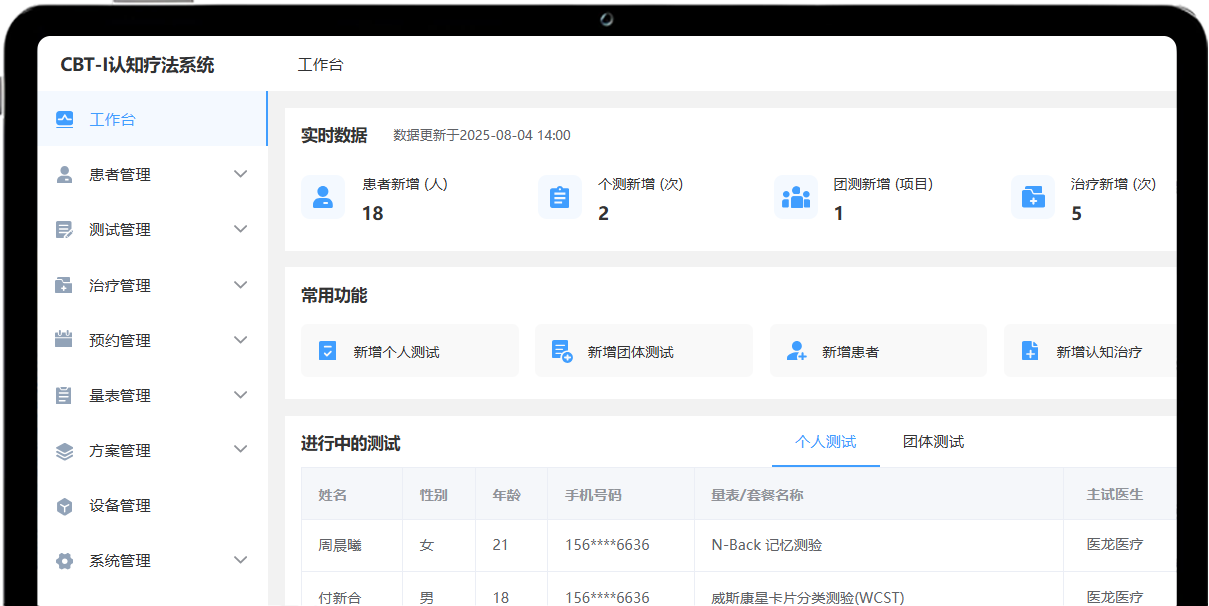The image size is (1209, 606).
Task: Open the 新增团体测试 shortcut
Action: pyautogui.click(x=643, y=351)
